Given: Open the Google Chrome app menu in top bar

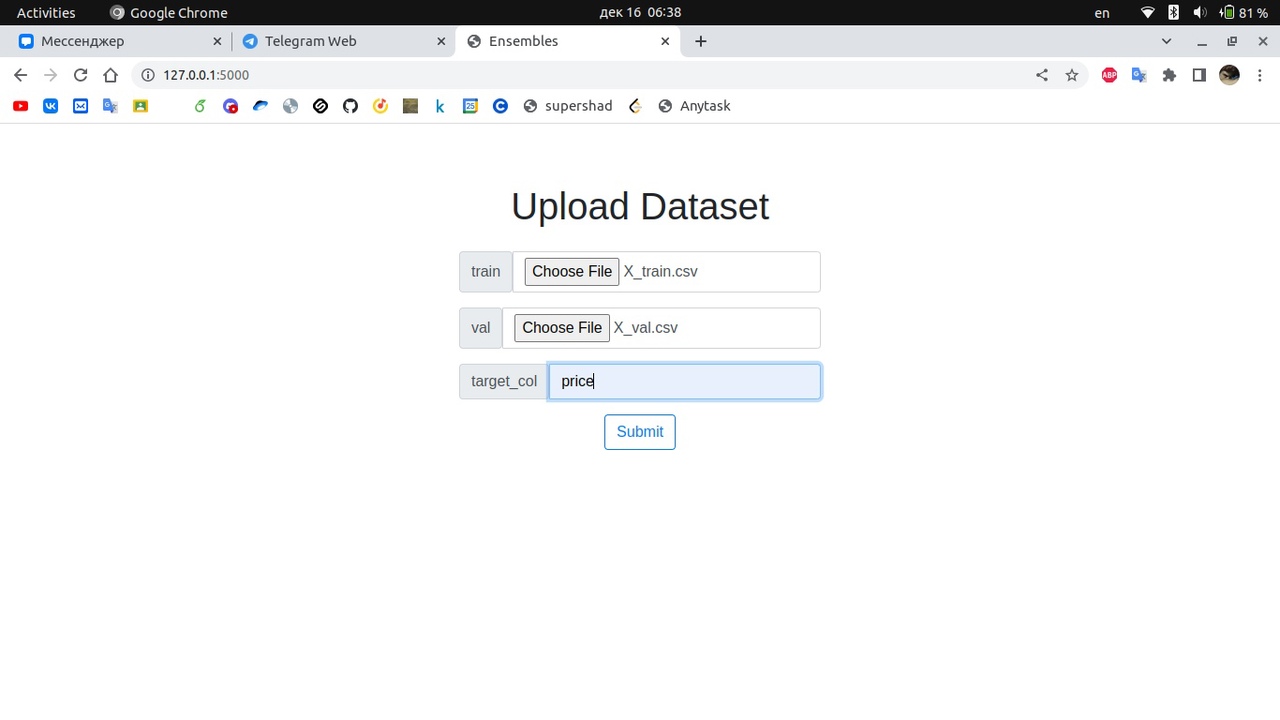Looking at the screenshot, I should click(x=169, y=13).
